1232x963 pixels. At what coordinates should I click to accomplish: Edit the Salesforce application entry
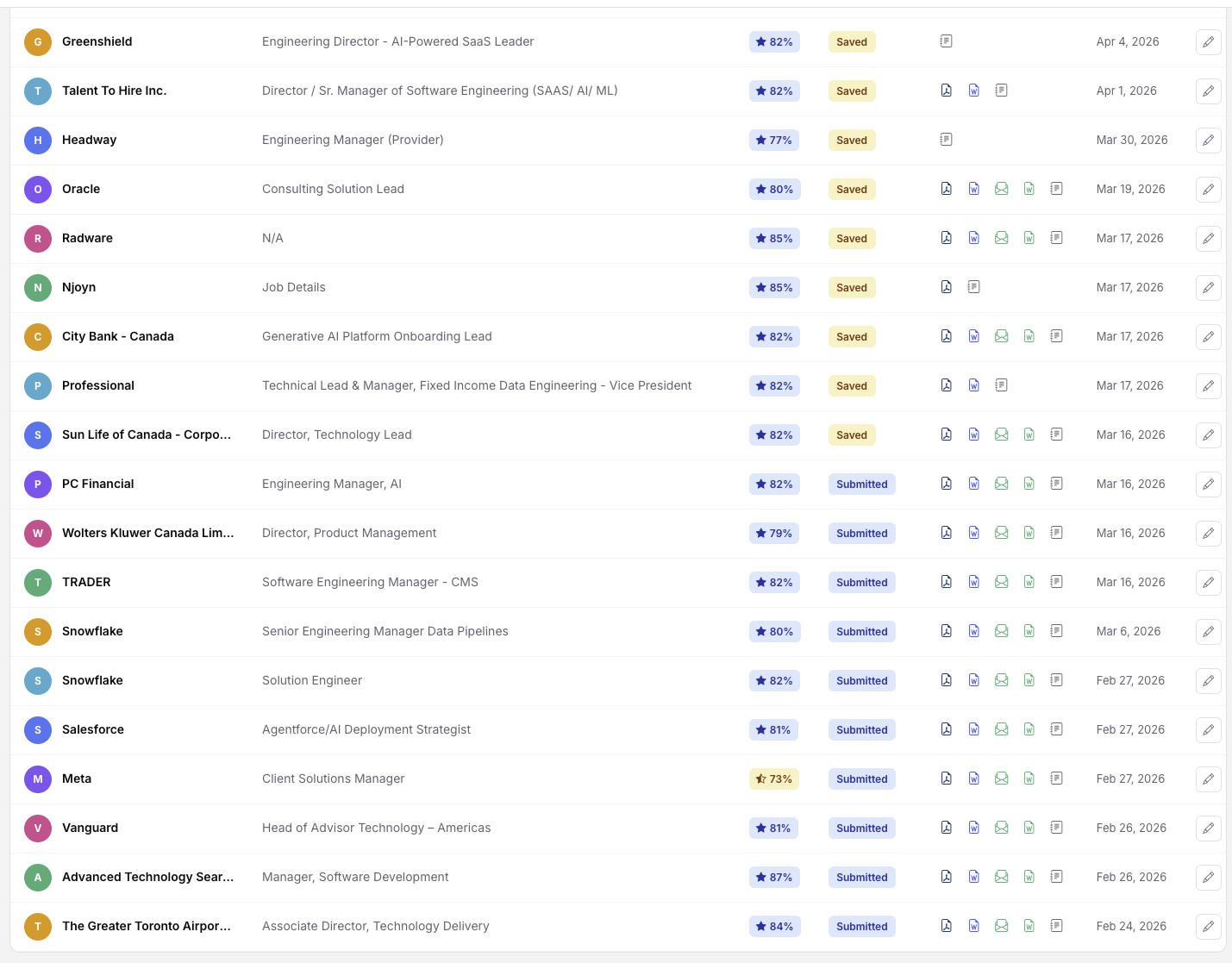click(x=1208, y=729)
